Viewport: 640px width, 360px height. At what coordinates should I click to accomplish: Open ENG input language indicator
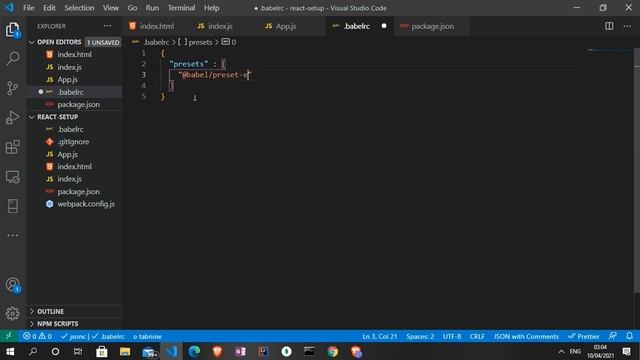(x=575, y=351)
